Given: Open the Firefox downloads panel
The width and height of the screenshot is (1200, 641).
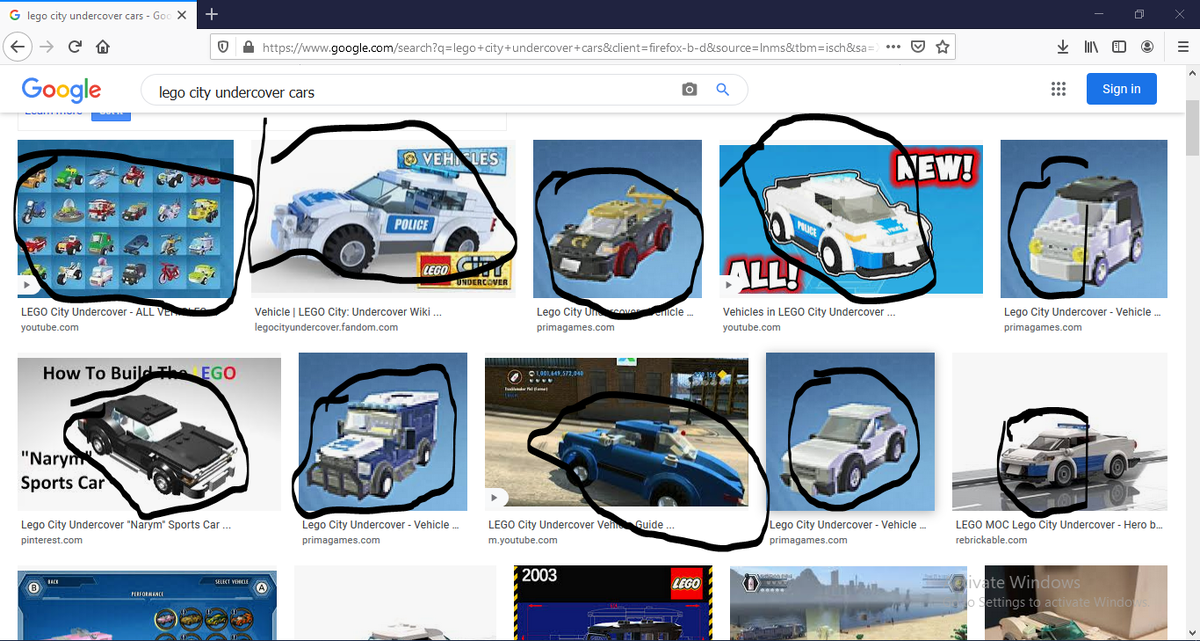Looking at the screenshot, I should click(x=1063, y=47).
